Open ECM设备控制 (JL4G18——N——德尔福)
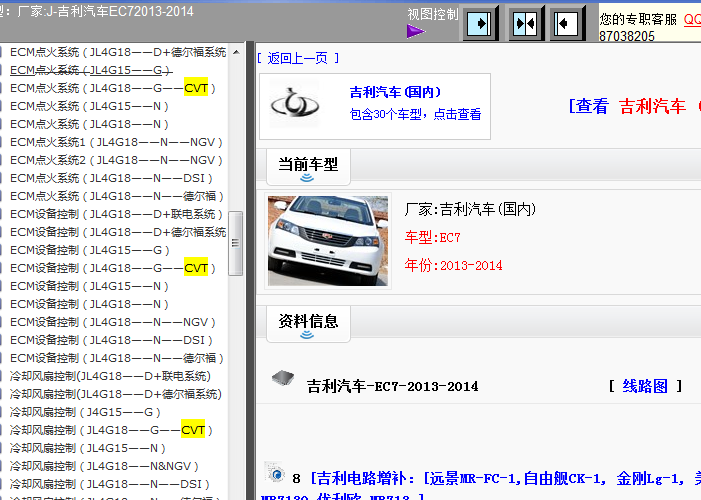 point(117,358)
